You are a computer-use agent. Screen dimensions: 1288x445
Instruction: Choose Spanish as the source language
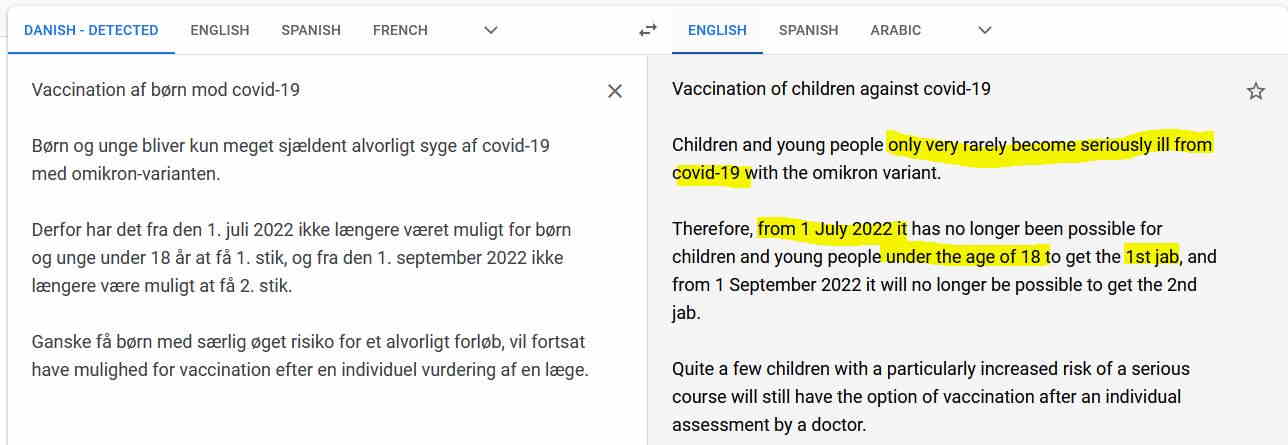point(311,30)
